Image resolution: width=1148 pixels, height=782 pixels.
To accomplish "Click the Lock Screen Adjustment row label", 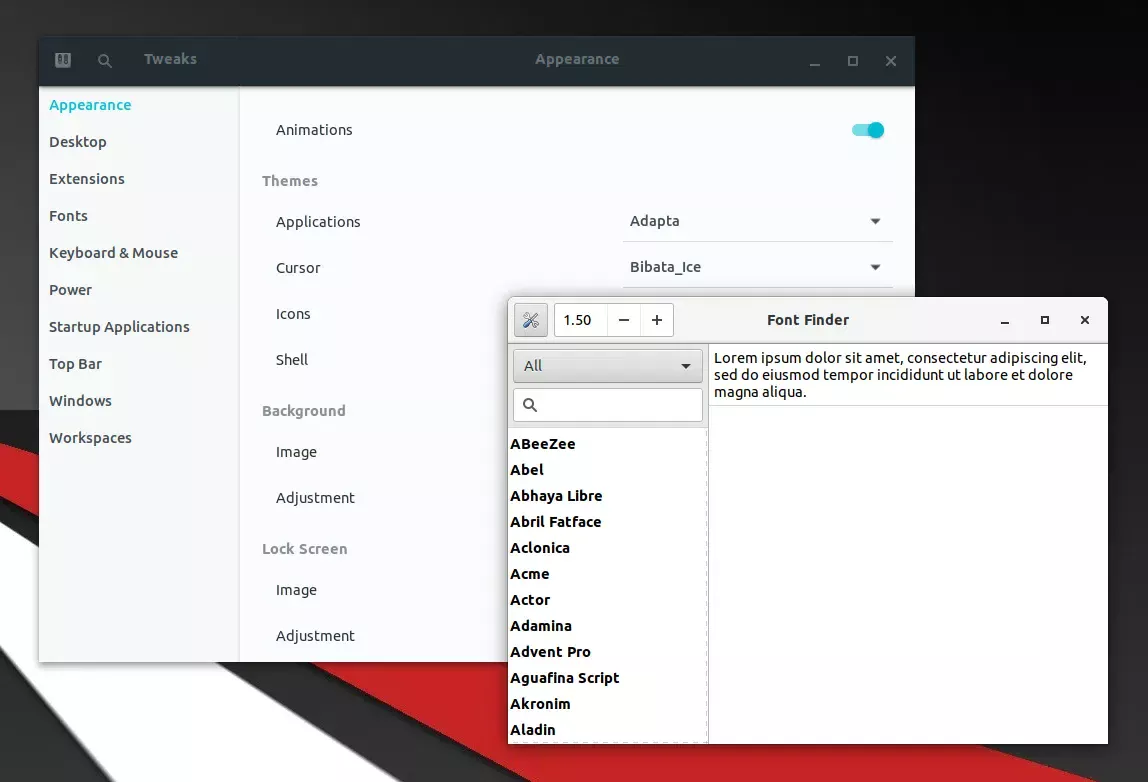I will coord(315,636).
